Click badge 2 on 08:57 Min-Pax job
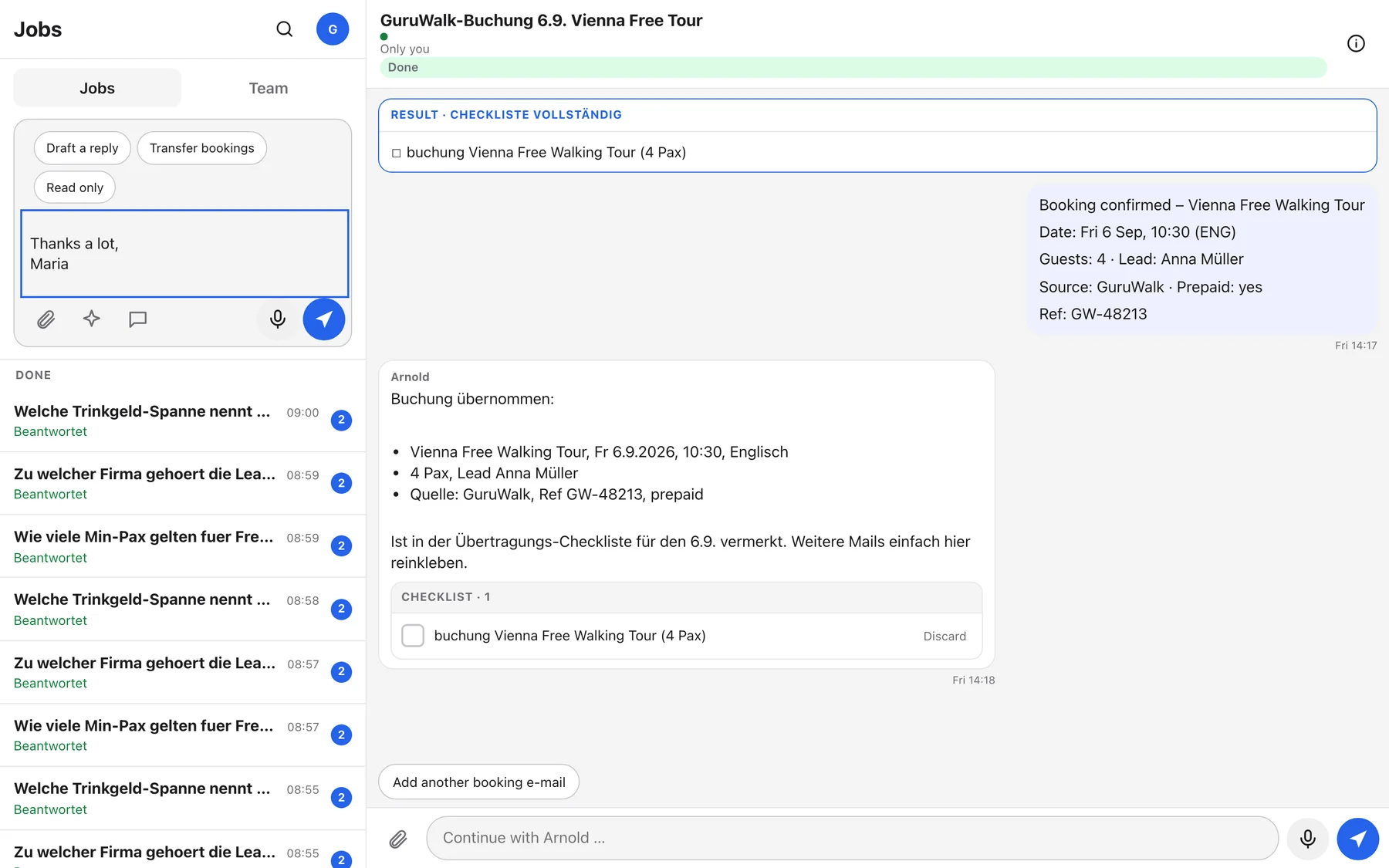 341,735
